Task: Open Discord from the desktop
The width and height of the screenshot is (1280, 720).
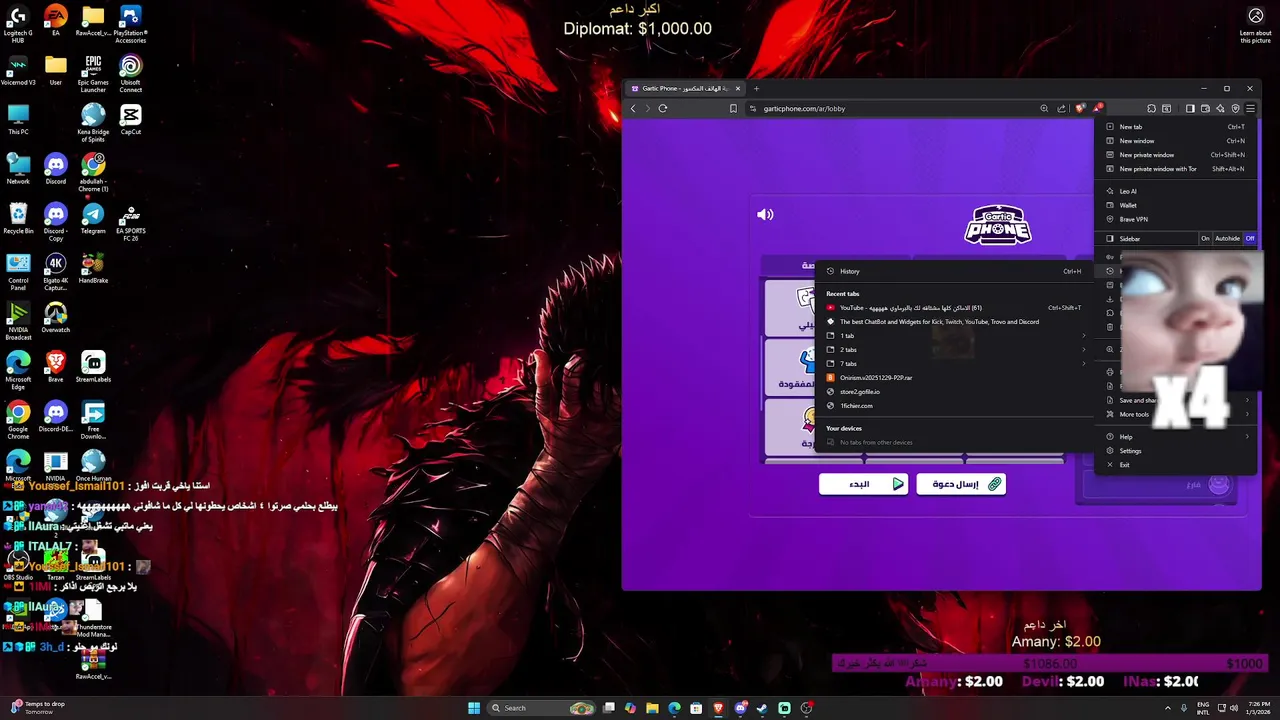Action: [56, 169]
